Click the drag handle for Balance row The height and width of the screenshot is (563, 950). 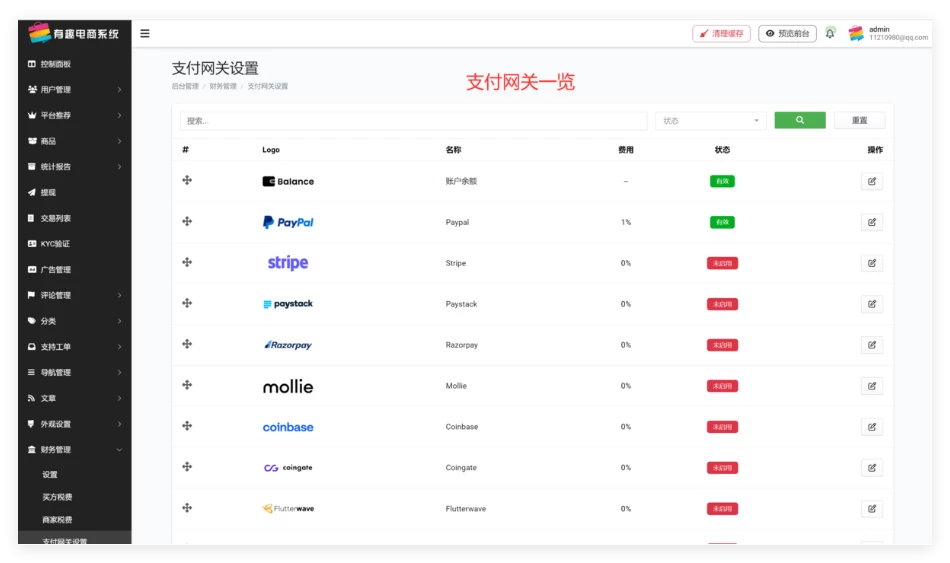click(187, 180)
